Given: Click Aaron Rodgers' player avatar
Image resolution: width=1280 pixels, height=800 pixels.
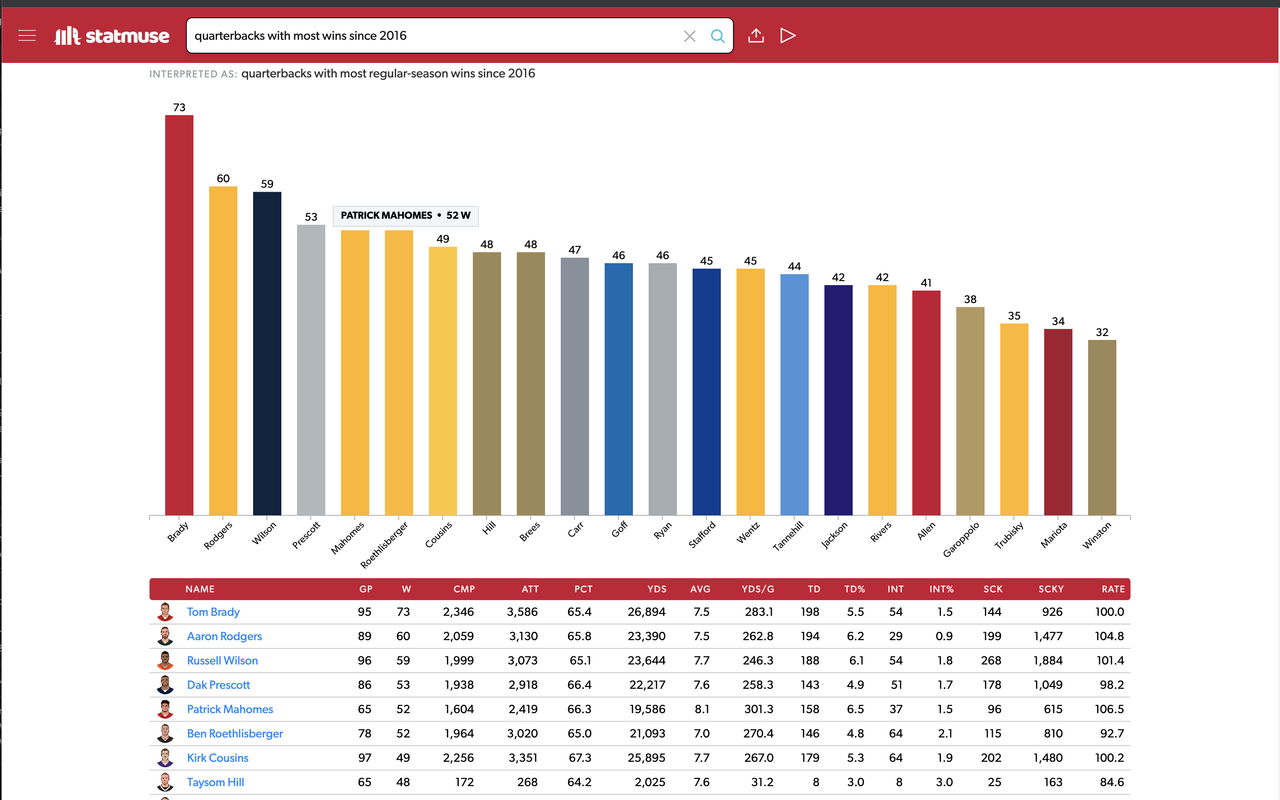Looking at the screenshot, I should [165, 636].
